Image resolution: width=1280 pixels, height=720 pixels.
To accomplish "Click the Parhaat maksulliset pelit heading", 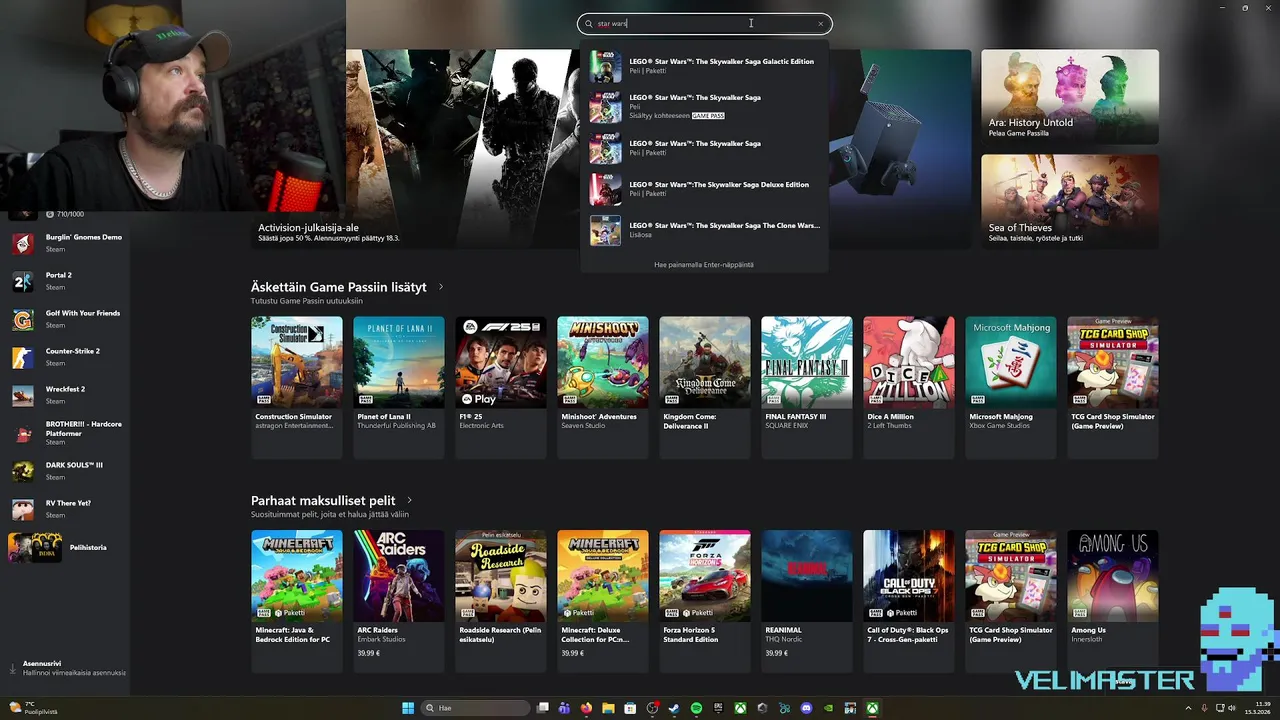I will click(323, 500).
